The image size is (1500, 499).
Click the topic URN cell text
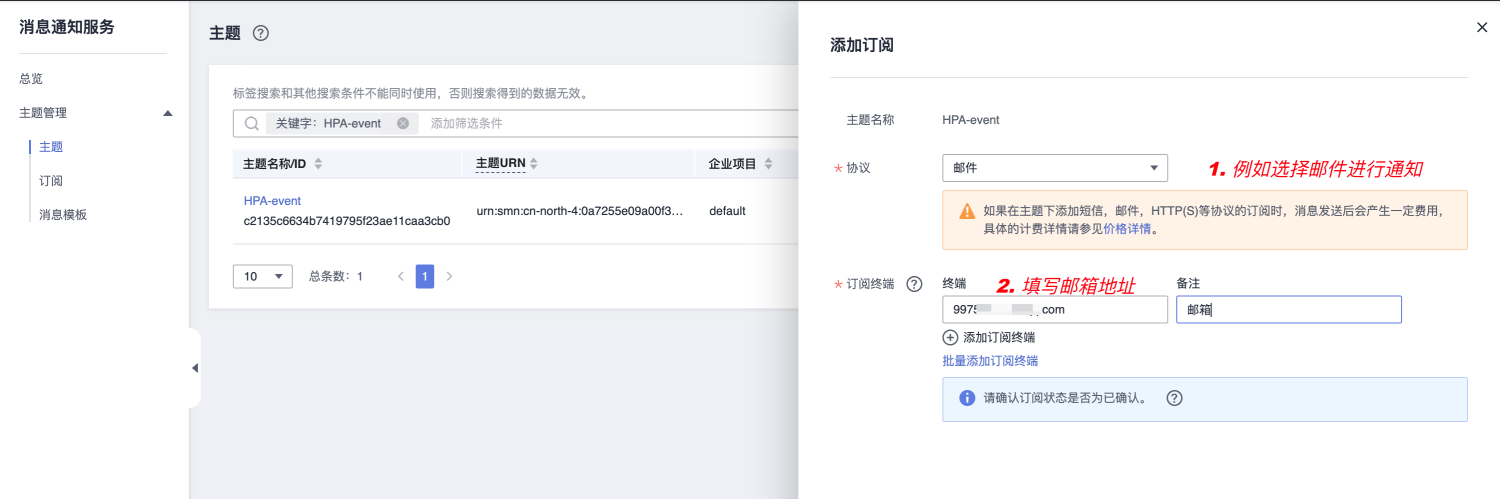pyautogui.click(x=580, y=211)
